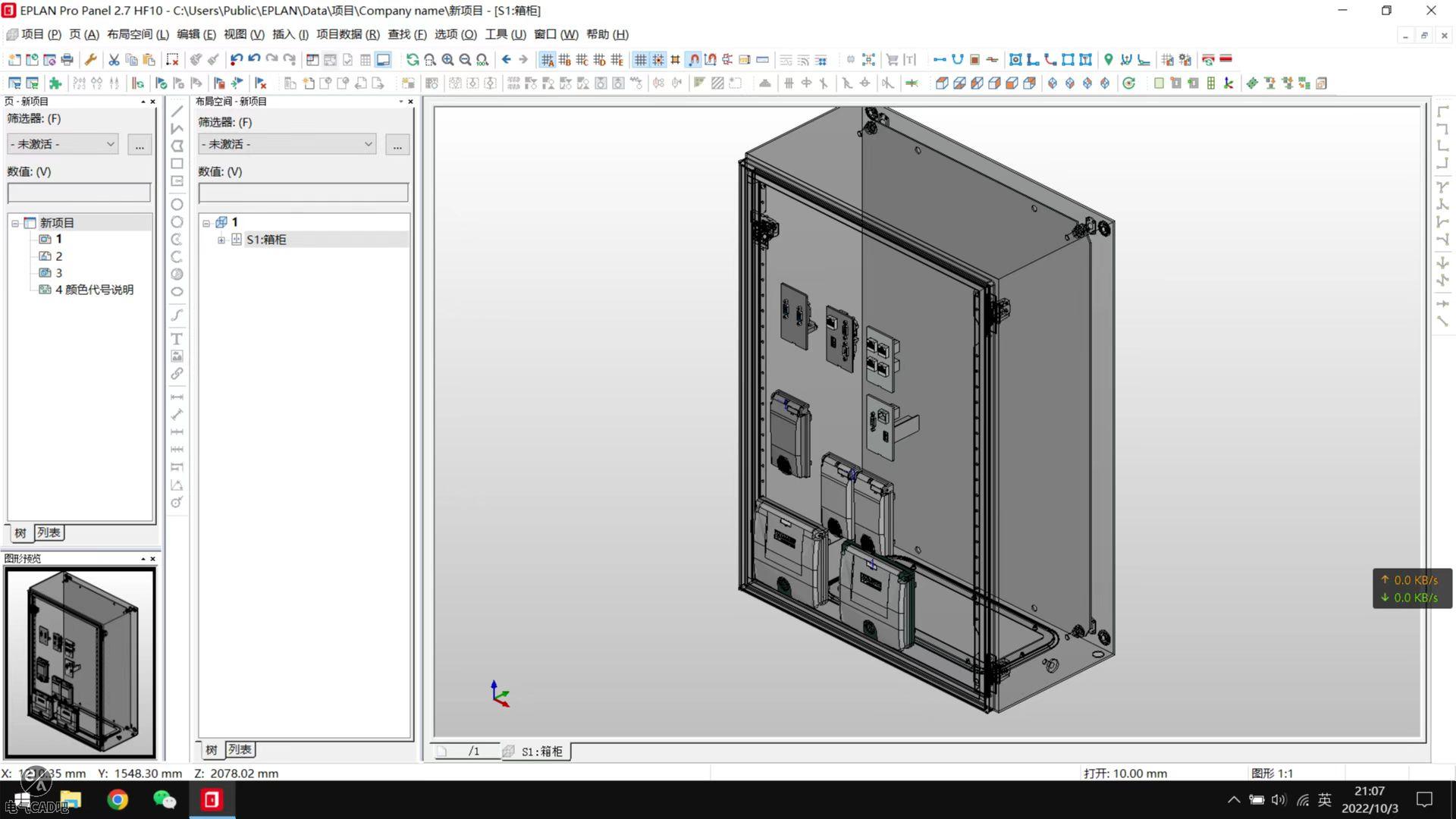Select the Circle drawing tool

pos(177,205)
